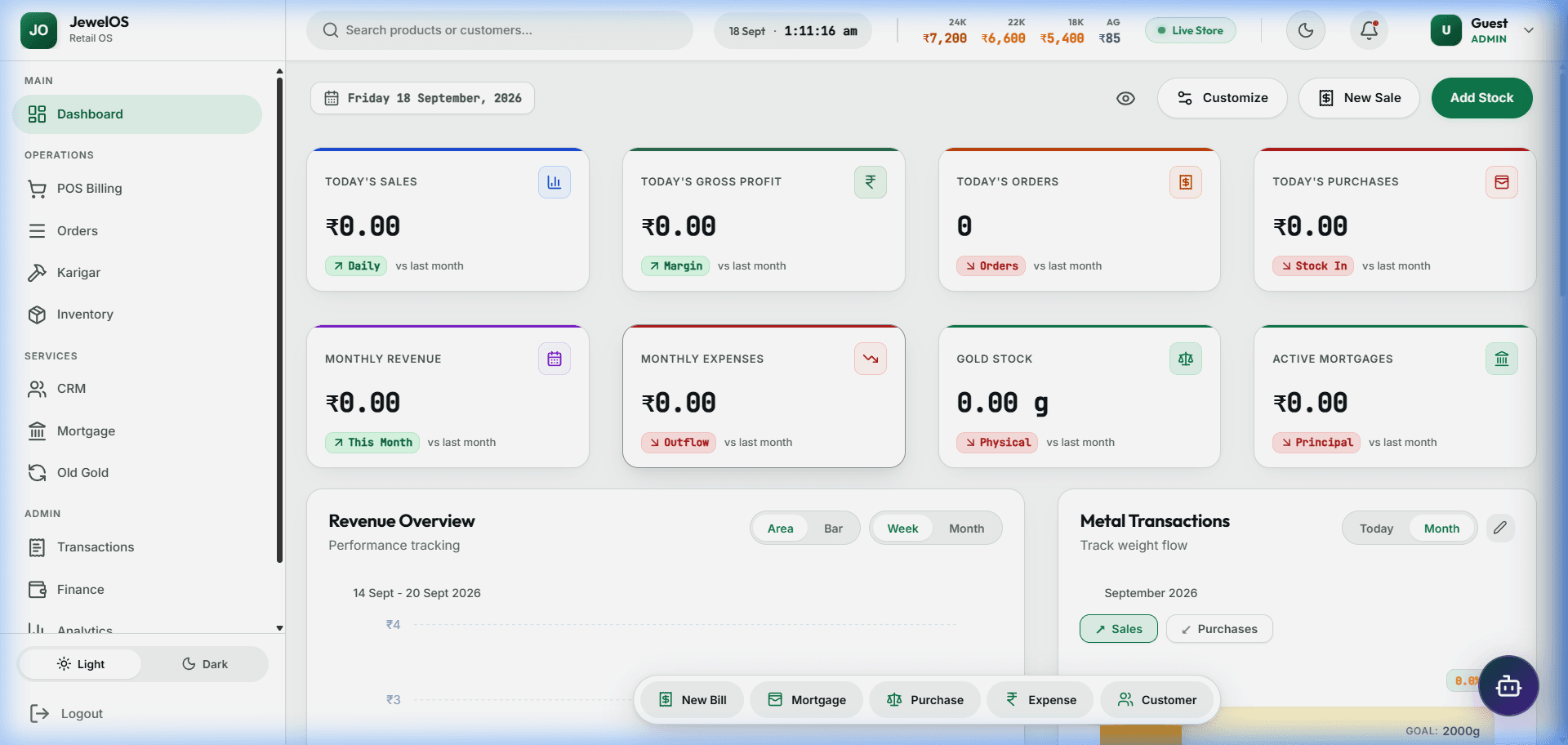Show revenue overview by Month
Viewport: 1568px width, 745px height.
point(966,529)
